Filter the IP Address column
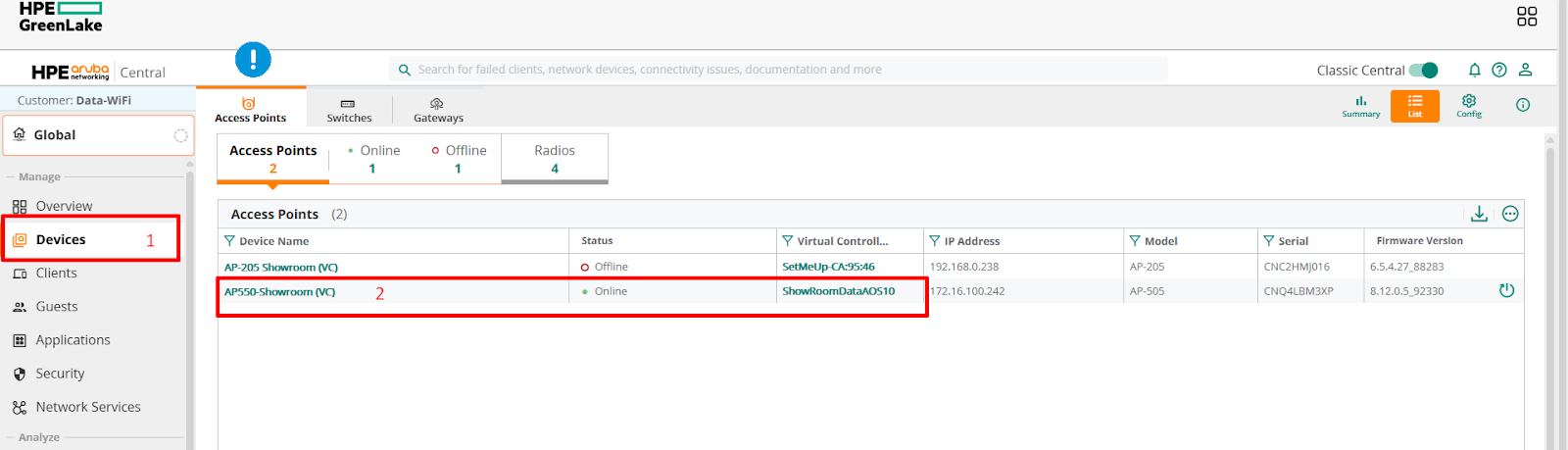 pyautogui.click(x=934, y=241)
